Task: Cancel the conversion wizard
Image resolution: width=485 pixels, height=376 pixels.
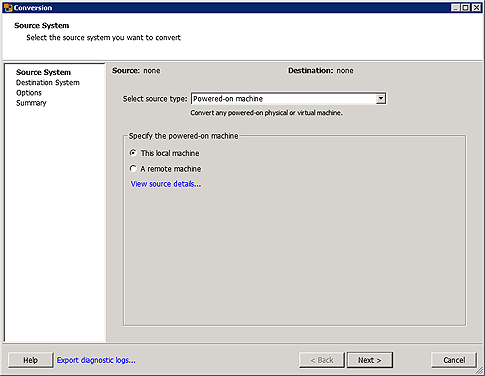Action: pyautogui.click(x=454, y=360)
